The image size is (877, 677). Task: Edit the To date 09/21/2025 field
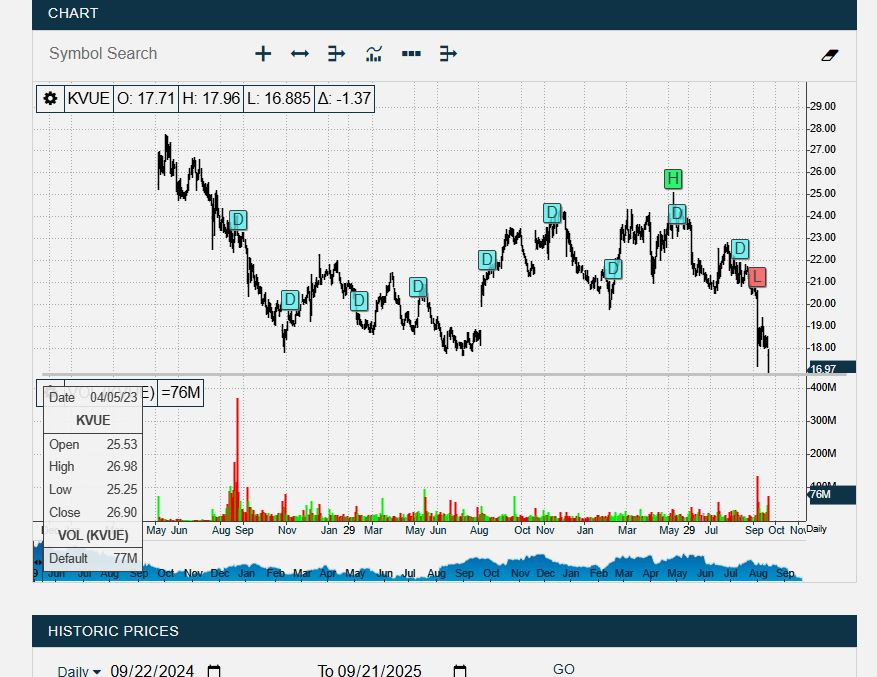coord(380,670)
